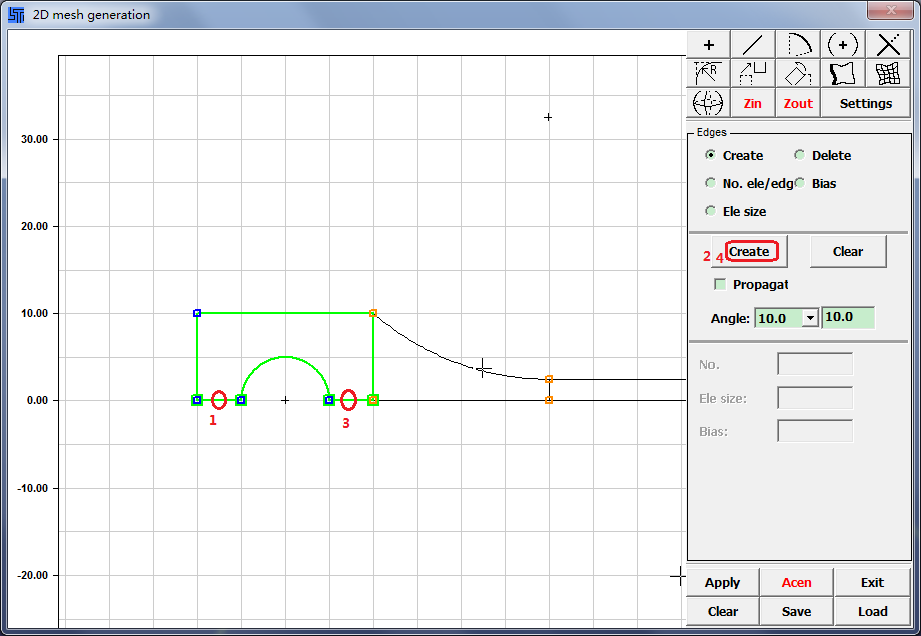Select the move/translate shape tool
The width and height of the screenshot is (921, 636).
click(753, 74)
